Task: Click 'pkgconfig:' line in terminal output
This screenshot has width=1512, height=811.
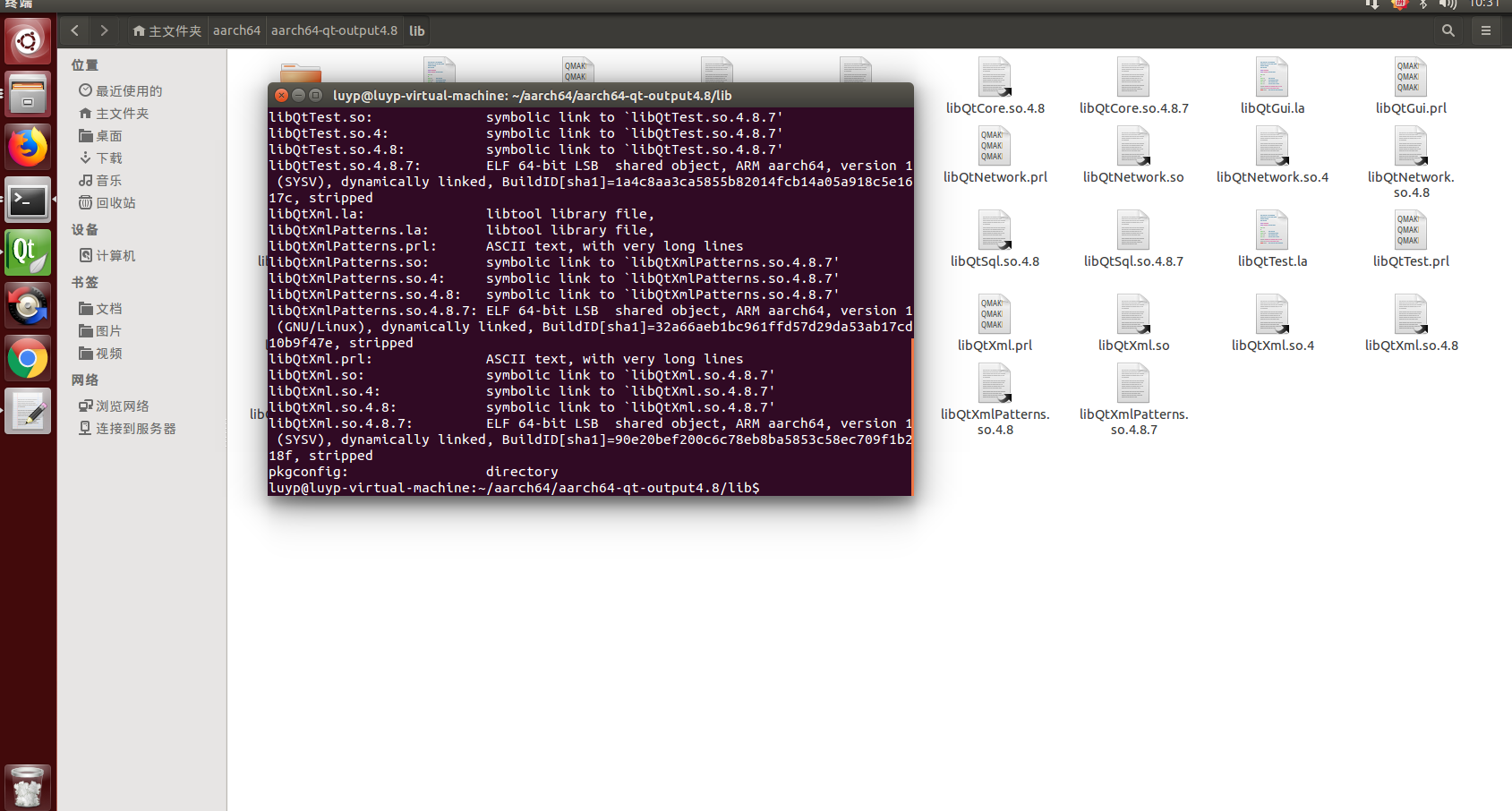Action: point(414,472)
